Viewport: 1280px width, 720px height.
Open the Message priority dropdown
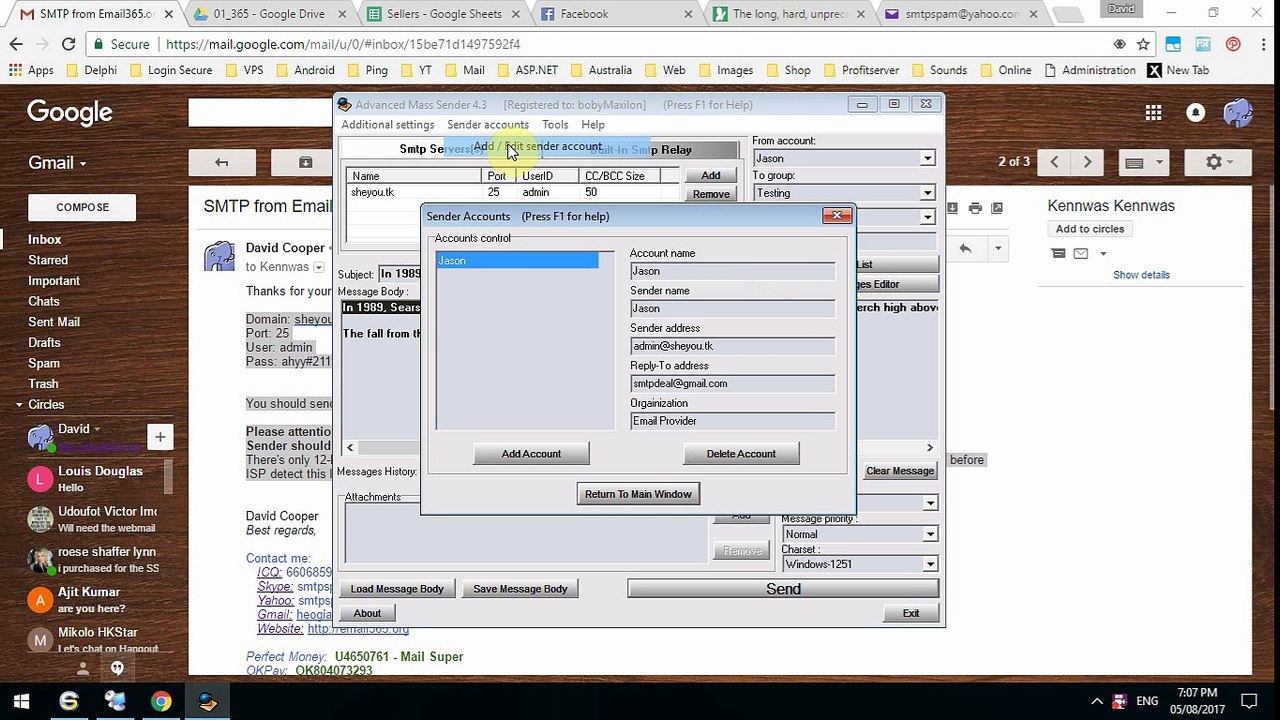pyautogui.click(x=930, y=534)
